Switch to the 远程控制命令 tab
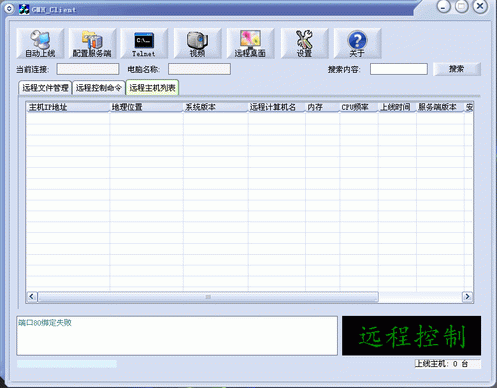The width and height of the screenshot is (497, 388). 99,88
